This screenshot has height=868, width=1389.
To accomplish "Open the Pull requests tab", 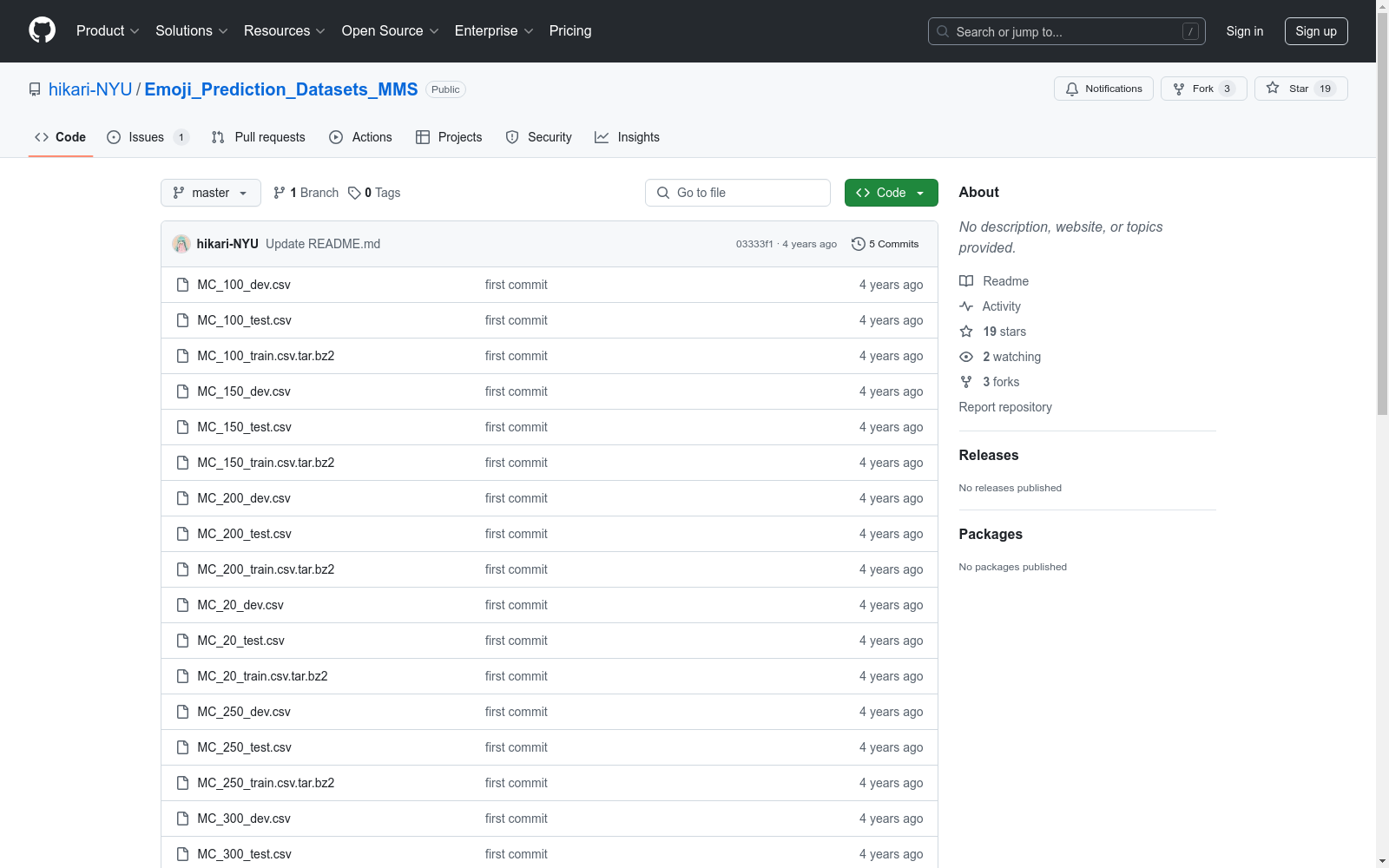I will (259, 137).
